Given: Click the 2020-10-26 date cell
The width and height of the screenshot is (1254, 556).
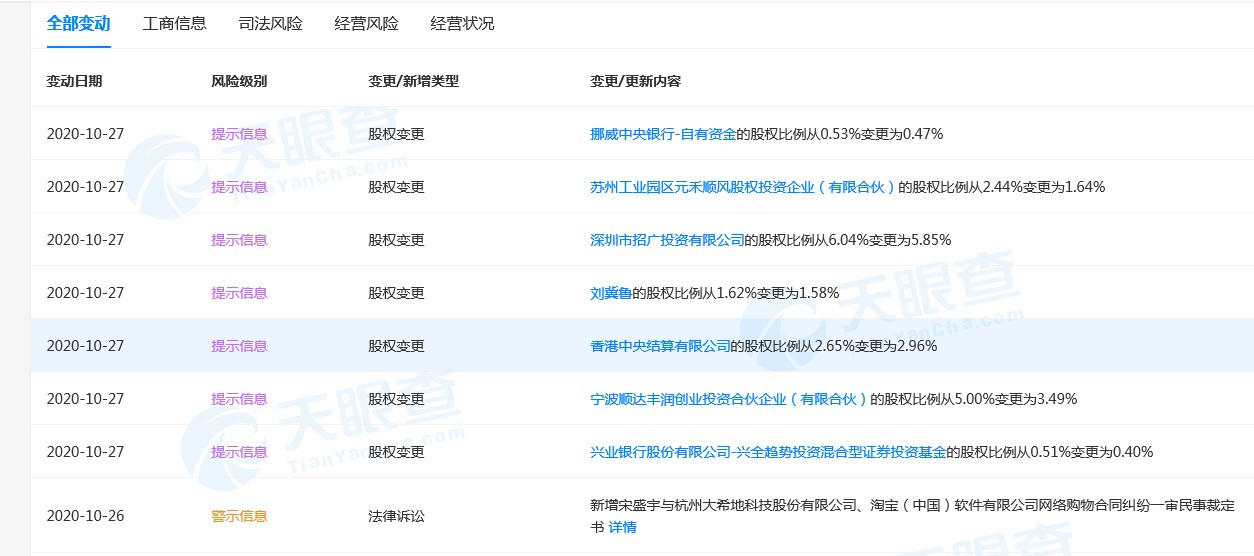Looking at the screenshot, I should [85, 516].
